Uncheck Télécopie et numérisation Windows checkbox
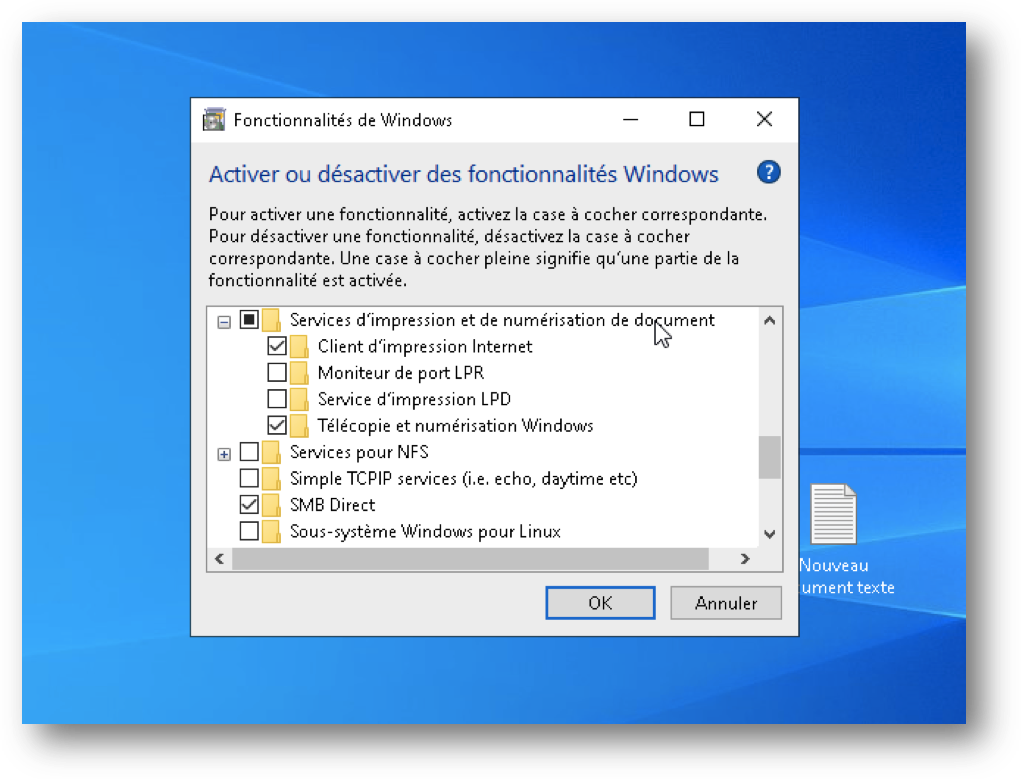1021x779 pixels. (277, 425)
